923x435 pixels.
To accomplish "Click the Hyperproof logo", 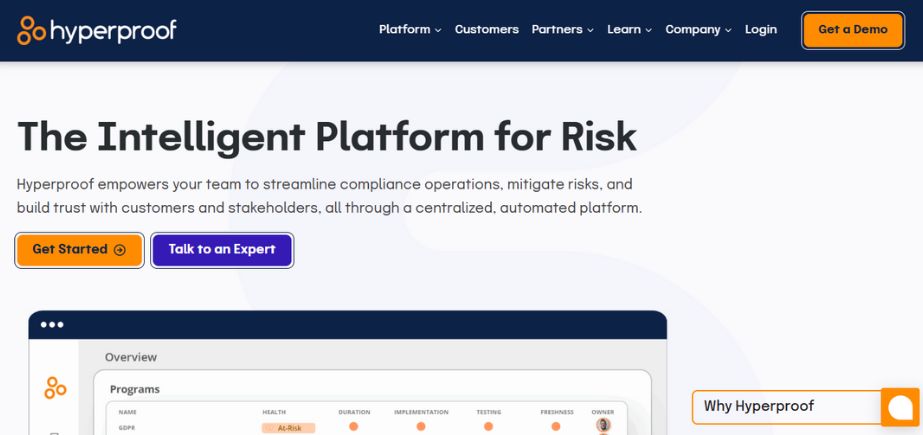I will click(x=97, y=30).
